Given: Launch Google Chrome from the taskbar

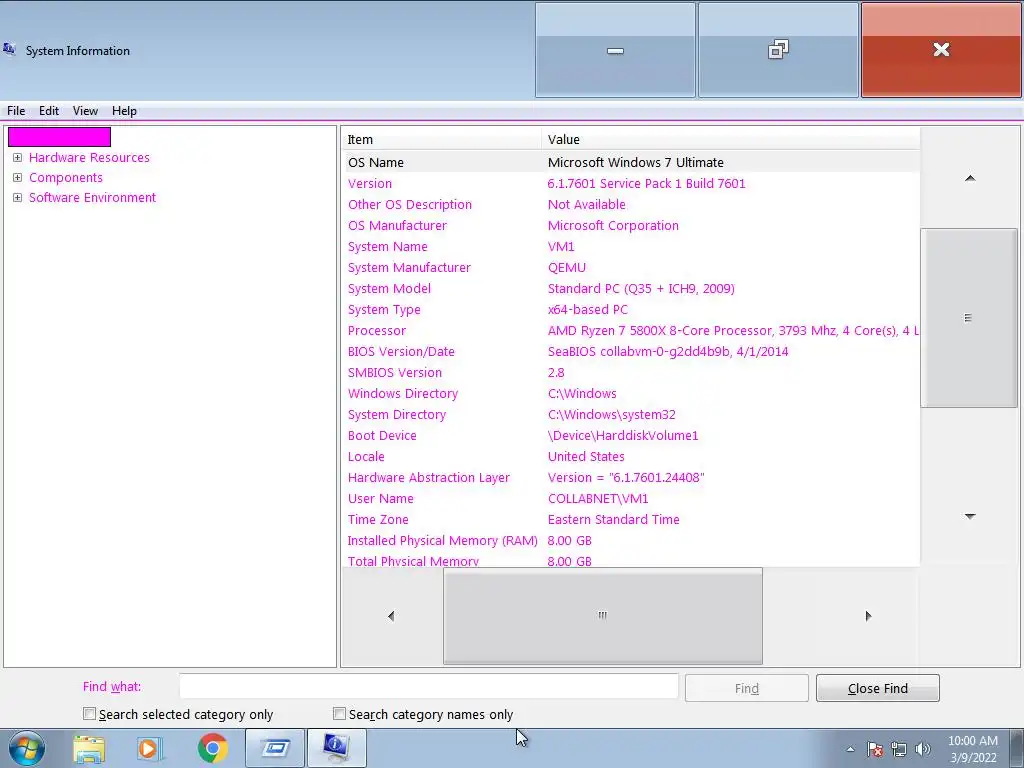Looking at the screenshot, I should 212,748.
